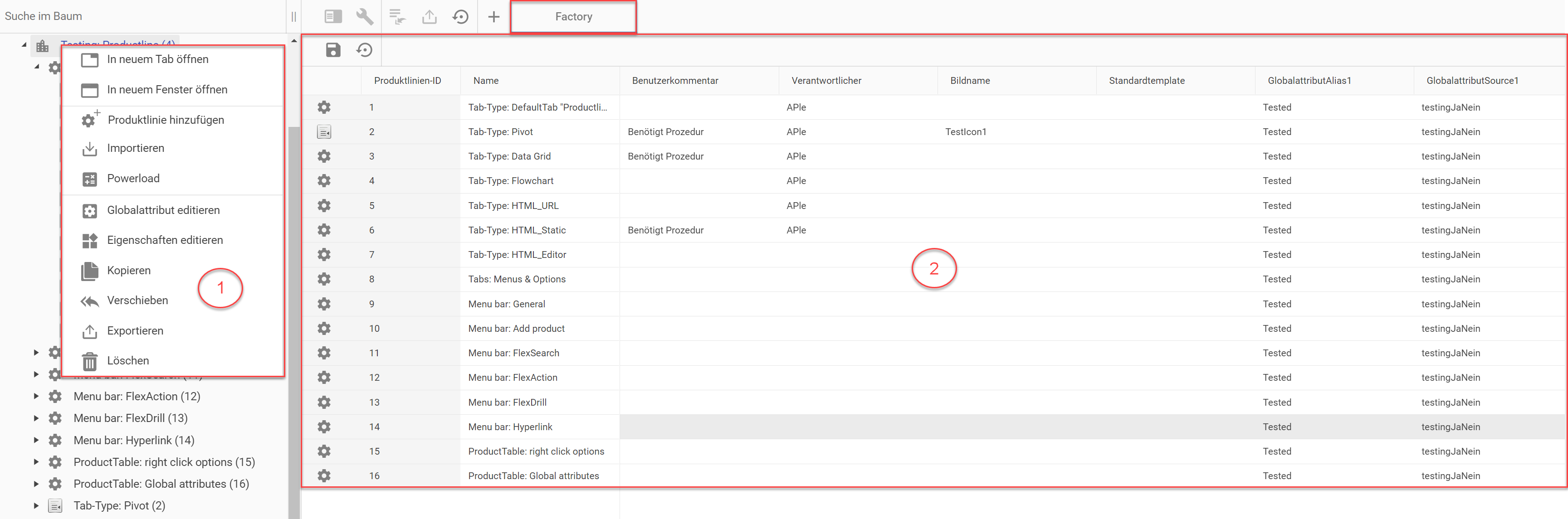Screen dimensions: 1568x519
Task: Click the panel layout icon in top toolbar
Action: pyautogui.click(x=333, y=16)
